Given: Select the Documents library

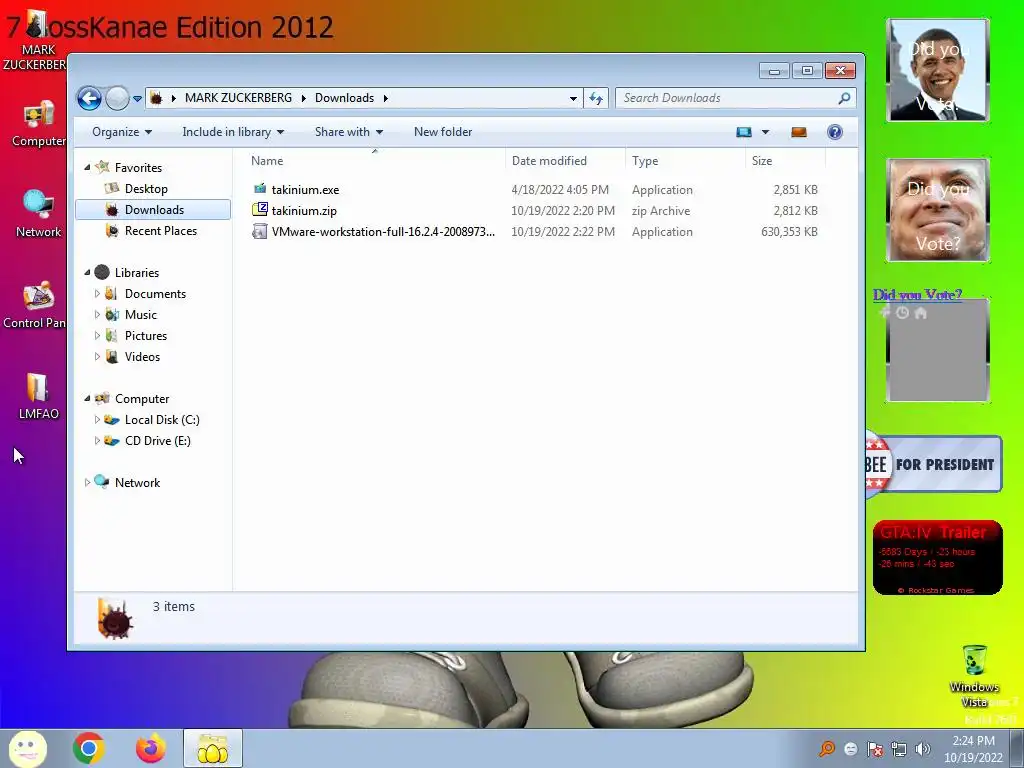Looking at the screenshot, I should [x=155, y=294].
